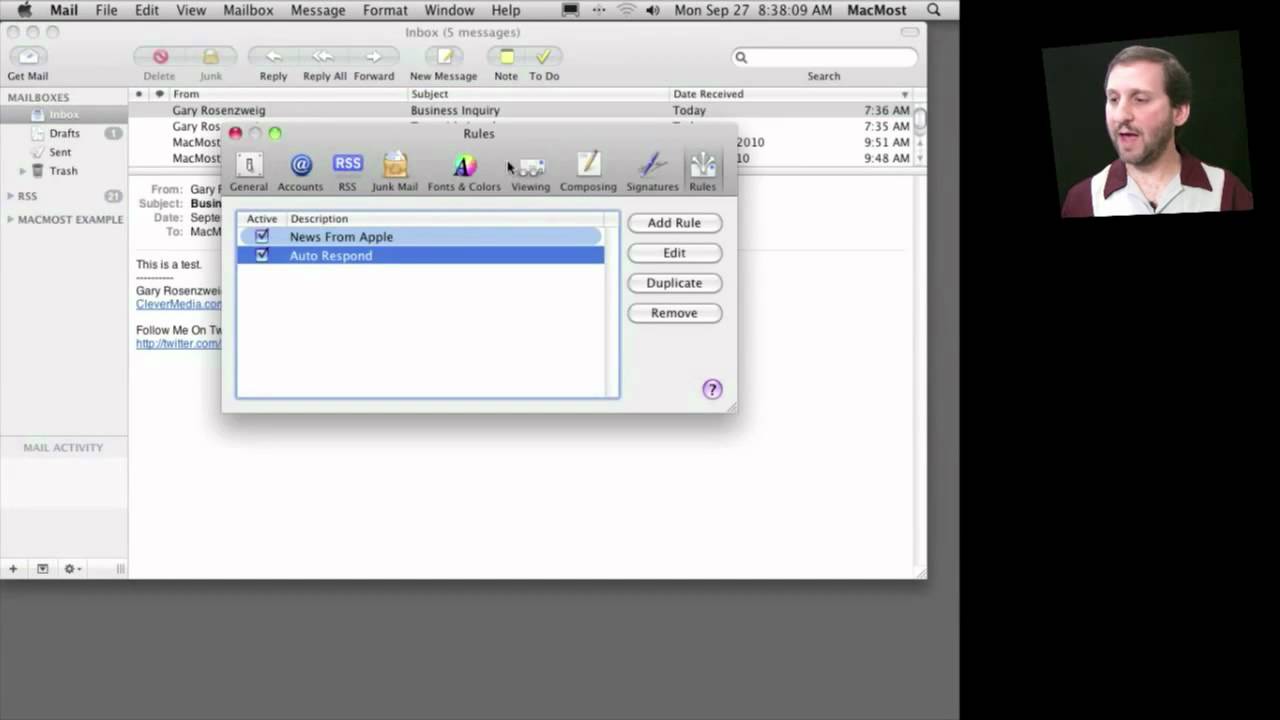Open the Message menu

pos(318,10)
